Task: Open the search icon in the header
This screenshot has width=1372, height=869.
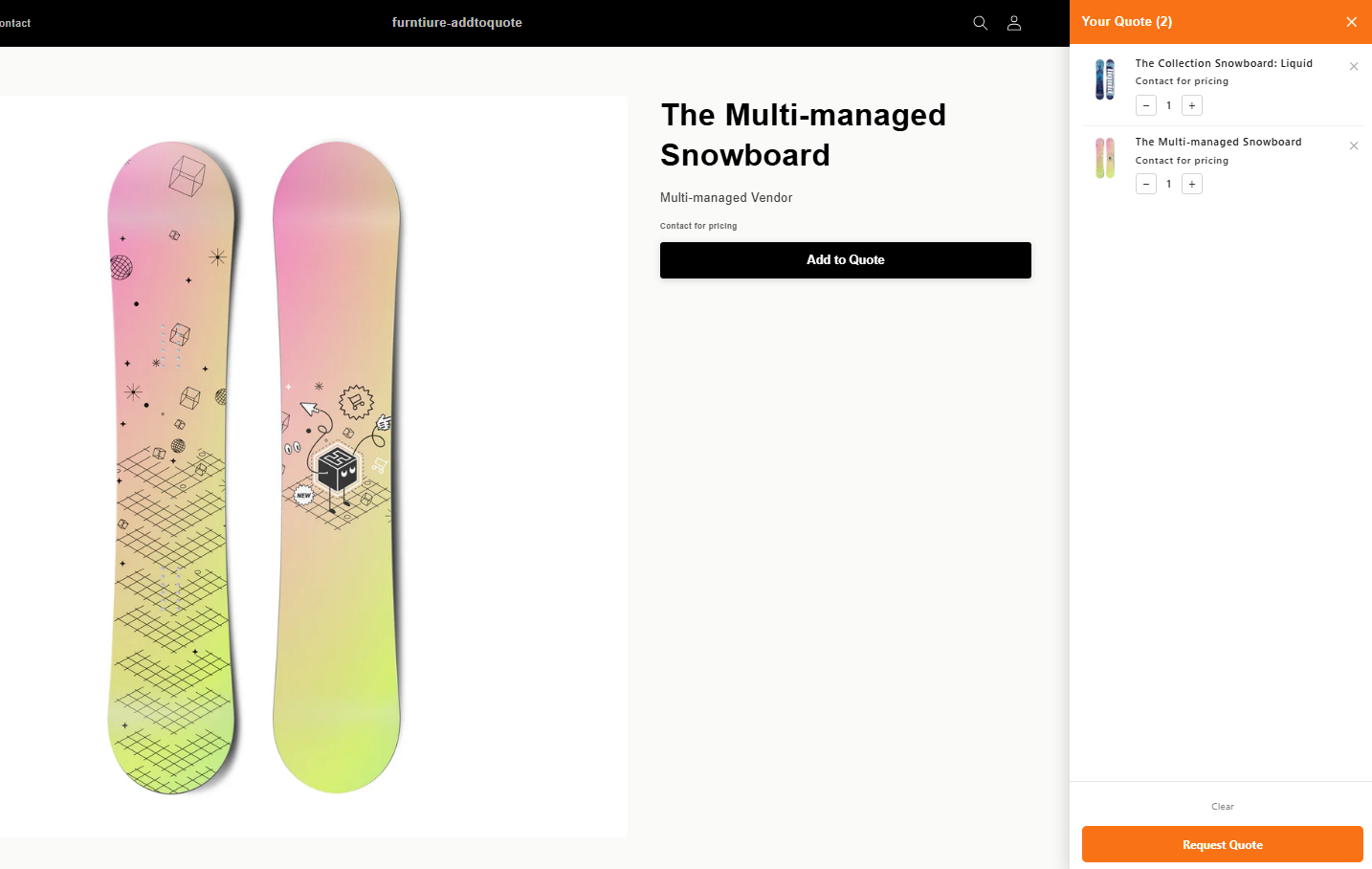Action: point(980,22)
